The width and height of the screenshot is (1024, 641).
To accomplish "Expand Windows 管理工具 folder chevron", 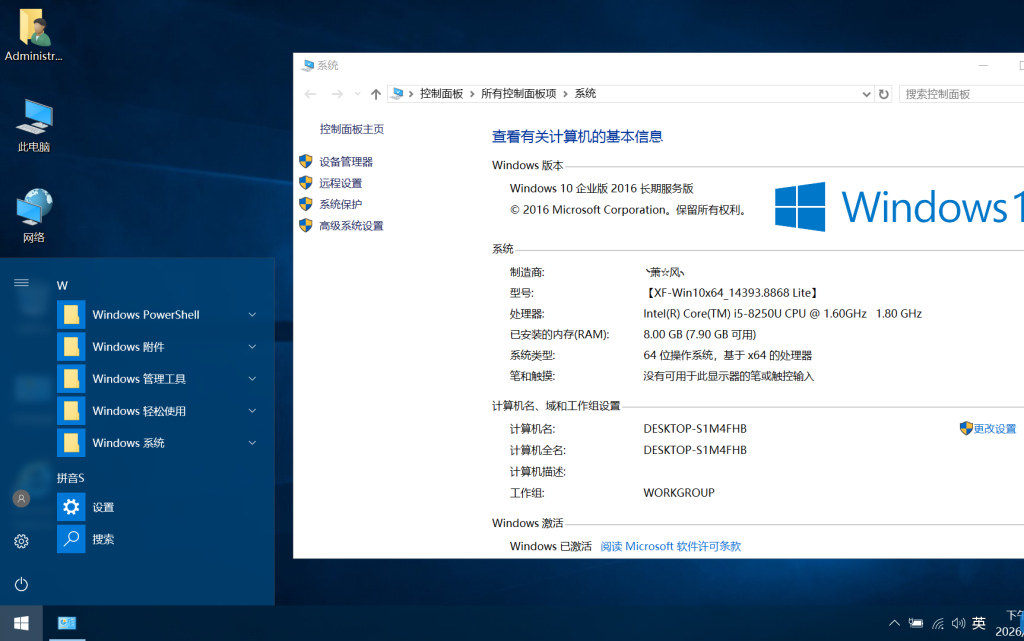I will (x=252, y=379).
